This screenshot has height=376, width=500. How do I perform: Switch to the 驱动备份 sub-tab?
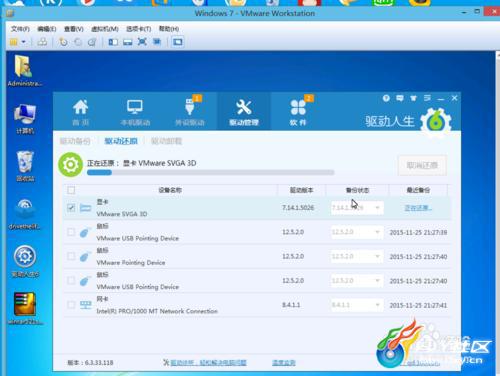(x=75, y=141)
